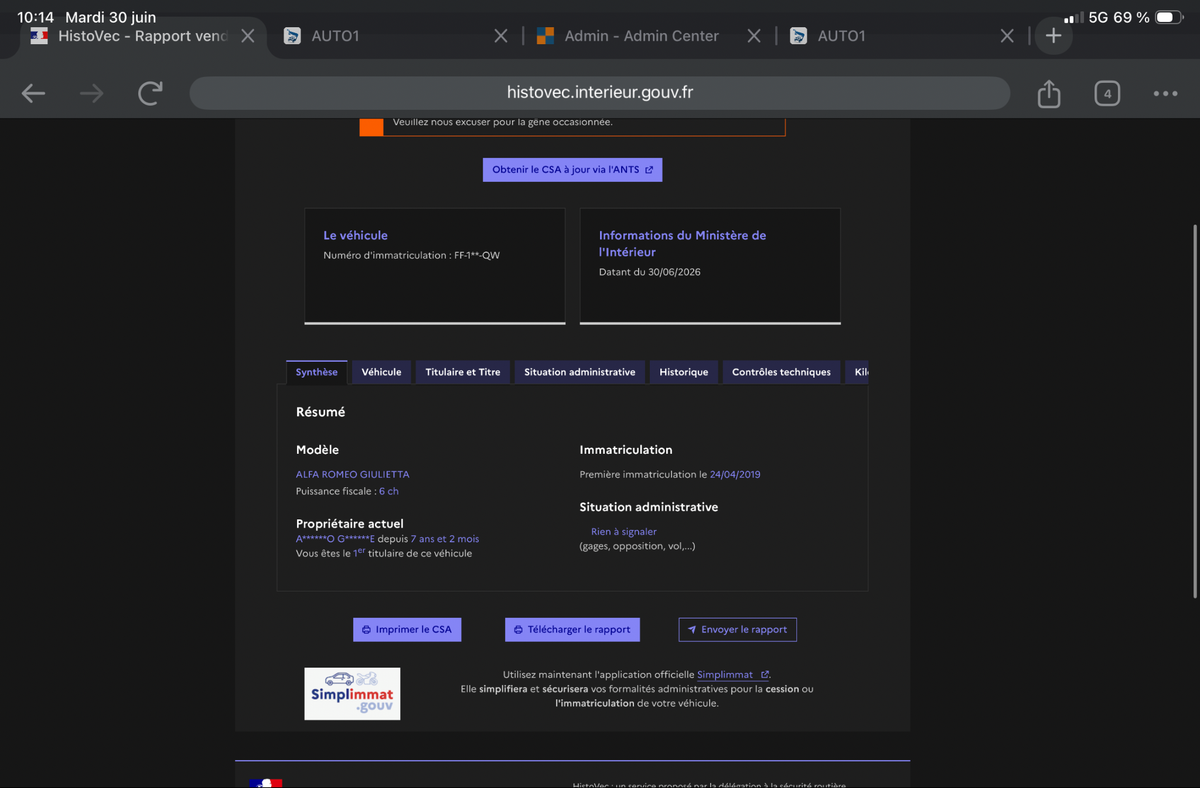1200x788 pixels.
Task: Close the first AUTO1 tab
Action: coord(501,36)
